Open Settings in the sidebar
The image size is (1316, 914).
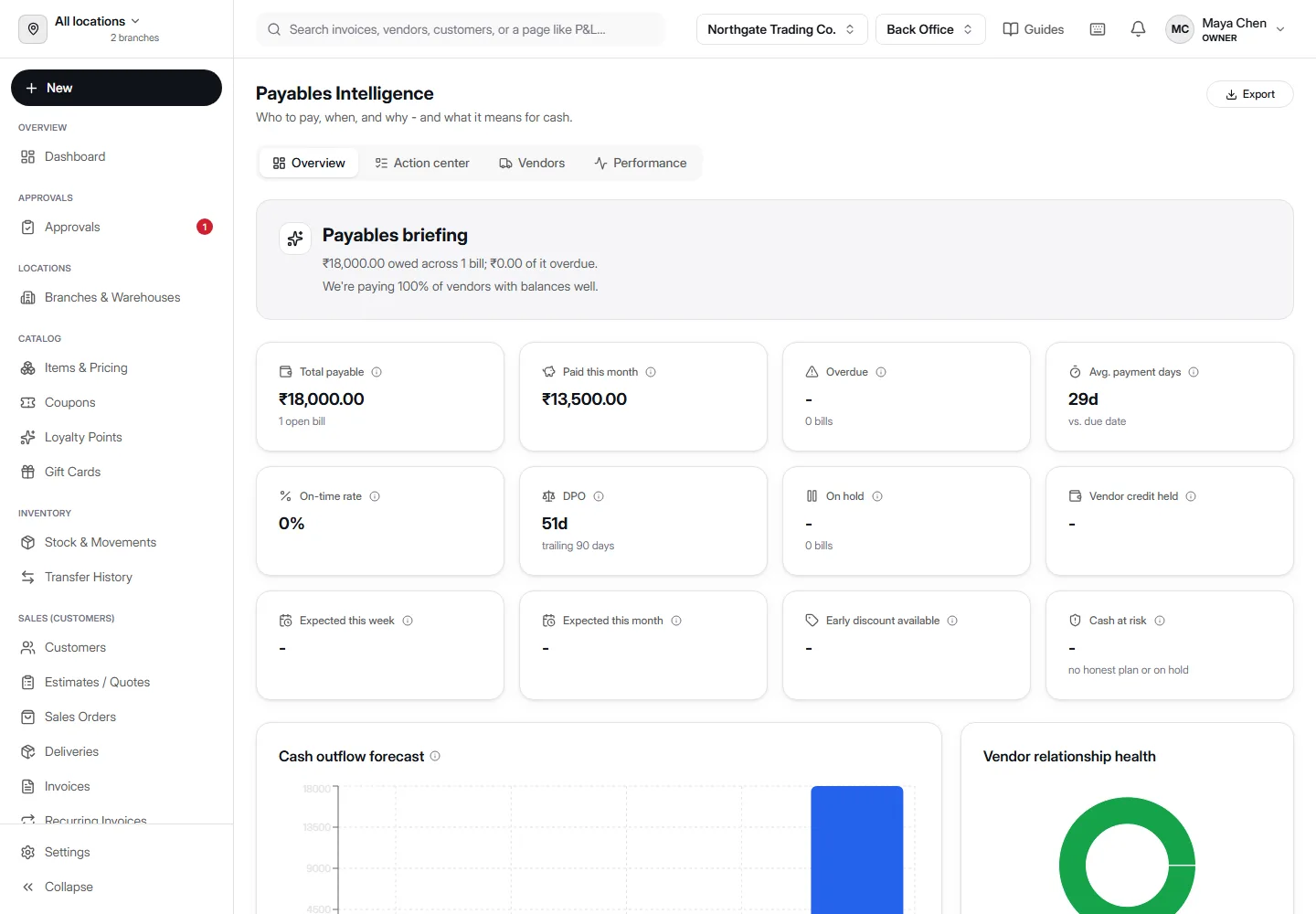(116, 852)
